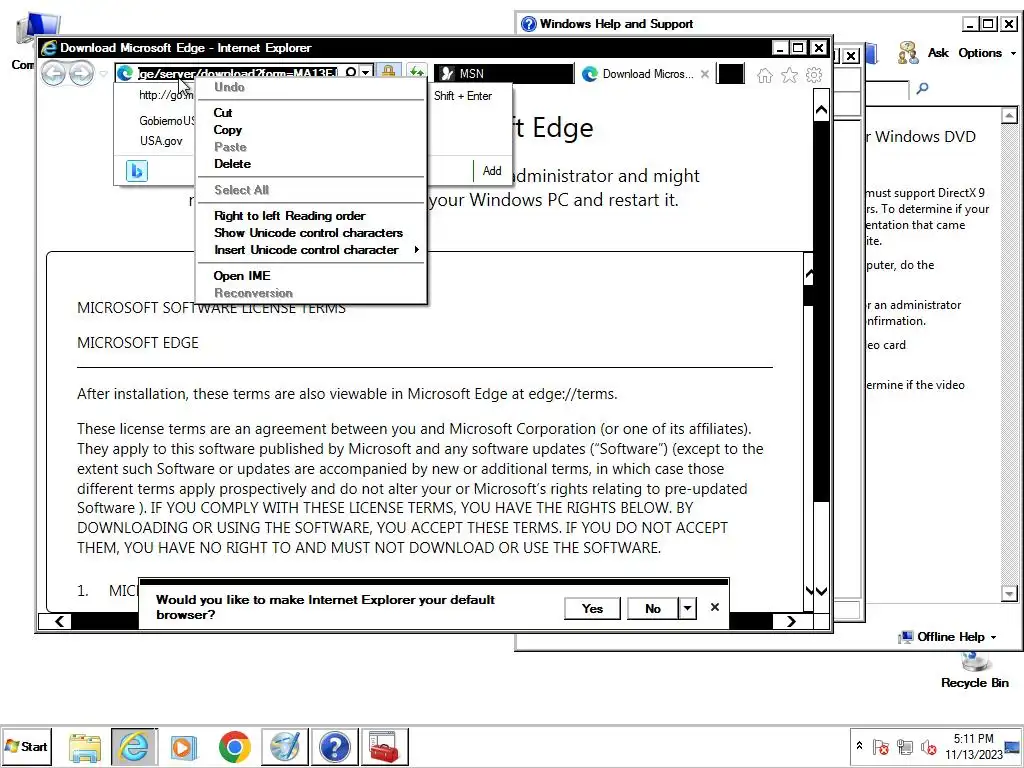Switch to the MSN tab
The width and height of the screenshot is (1024, 768).
click(503, 74)
